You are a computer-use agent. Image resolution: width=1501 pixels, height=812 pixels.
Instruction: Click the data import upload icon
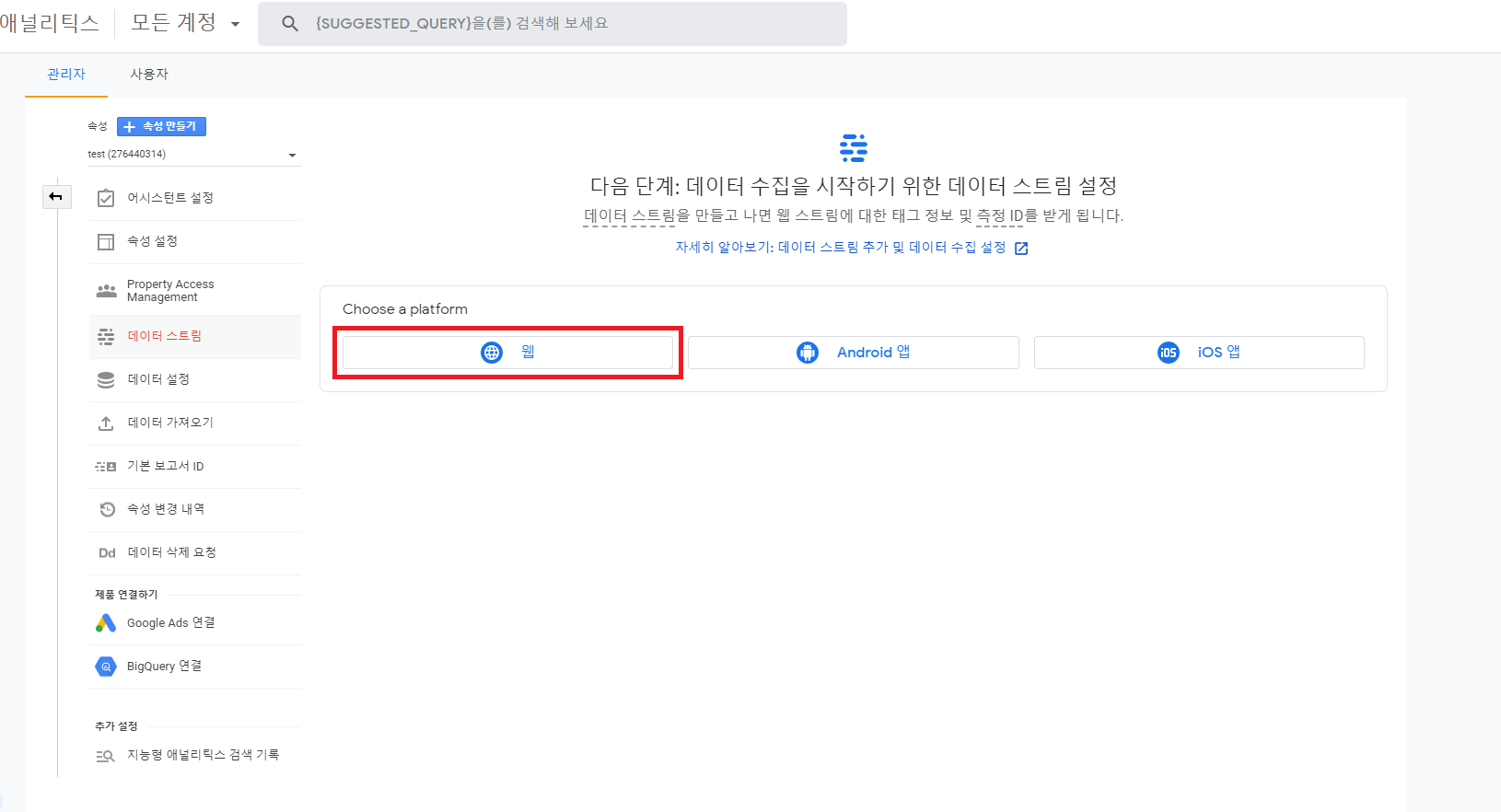(106, 423)
